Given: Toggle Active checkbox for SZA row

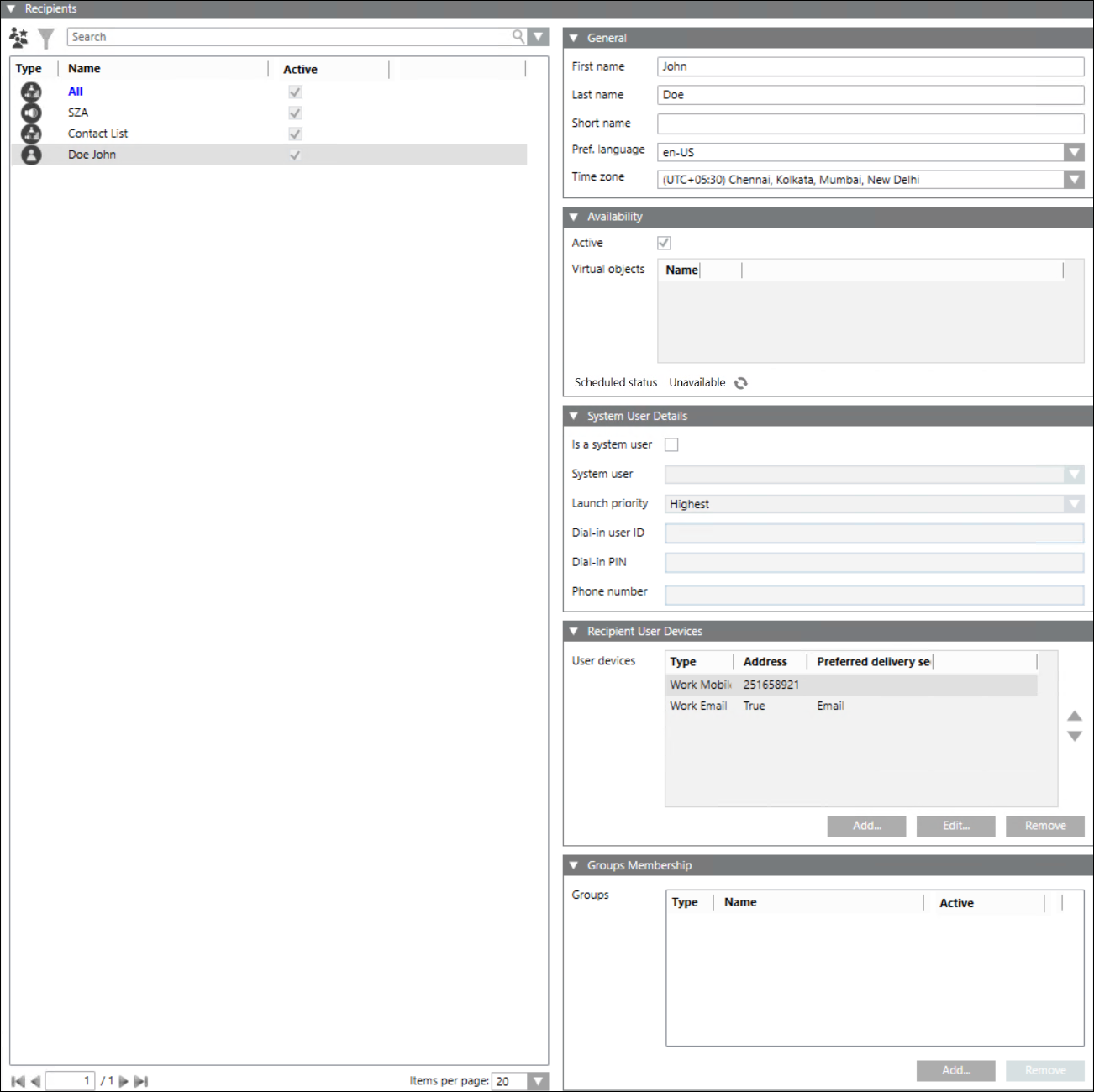Looking at the screenshot, I should (x=295, y=113).
